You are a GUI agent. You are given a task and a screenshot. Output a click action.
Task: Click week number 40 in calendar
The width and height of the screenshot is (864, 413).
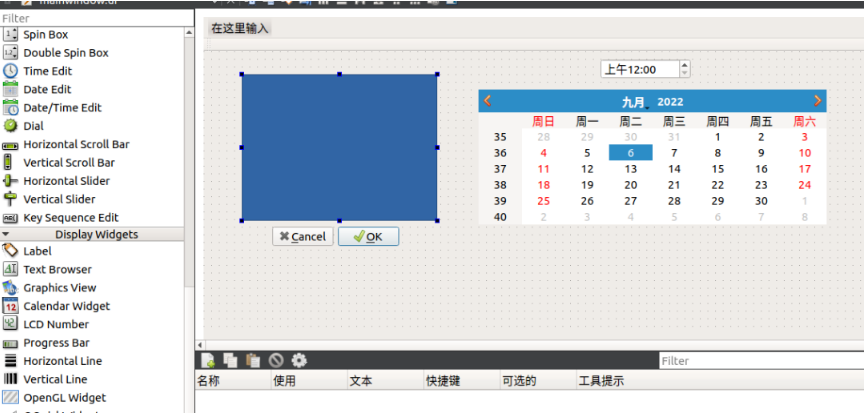coord(500,217)
